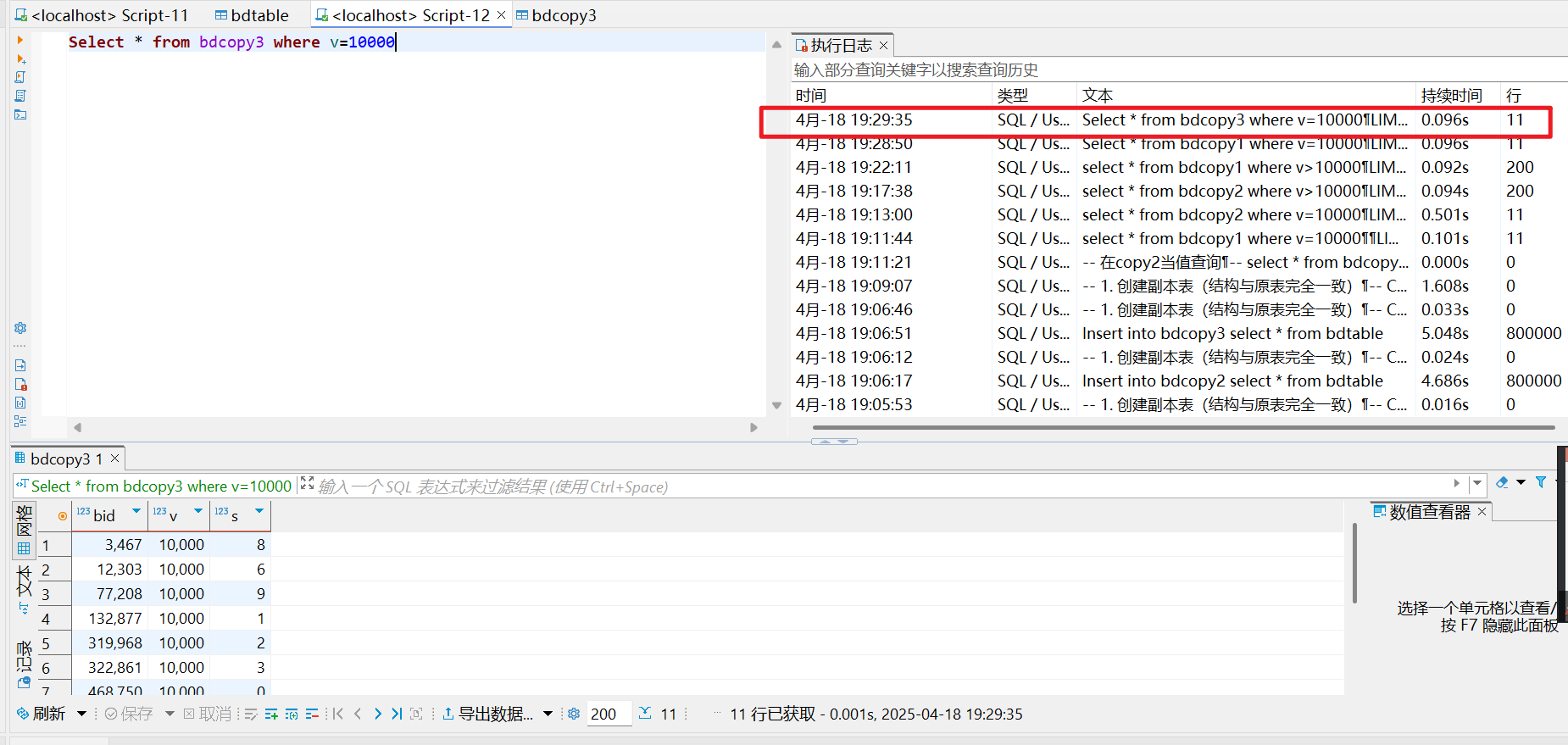This screenshot has height=745, width=1568.
Task: Toggle the orange read-only marker in grid header
Action: click(x=63, y=516)
